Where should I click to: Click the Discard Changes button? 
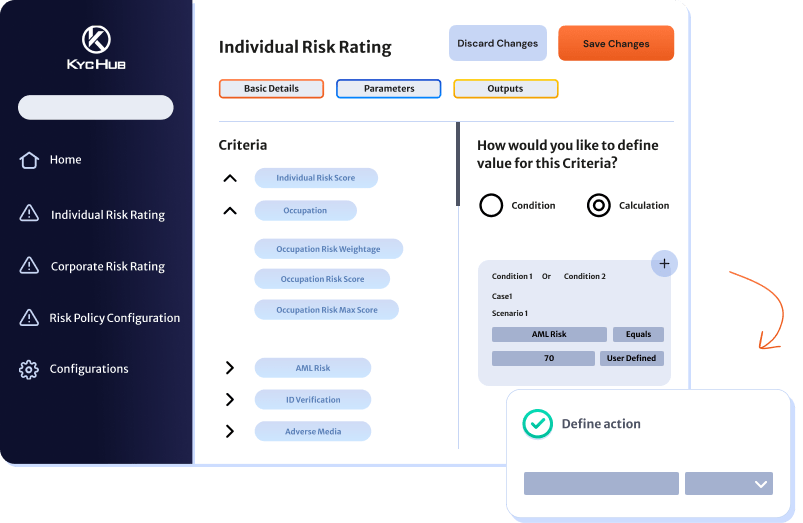498,43
